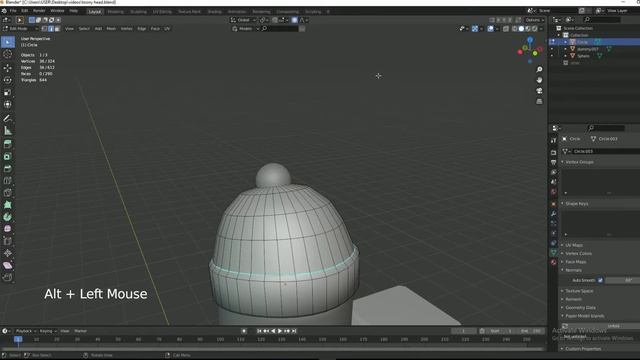Expand the Geometry Data panel
The width and height of the screenshot is (640, 360).
coord(580,308)
